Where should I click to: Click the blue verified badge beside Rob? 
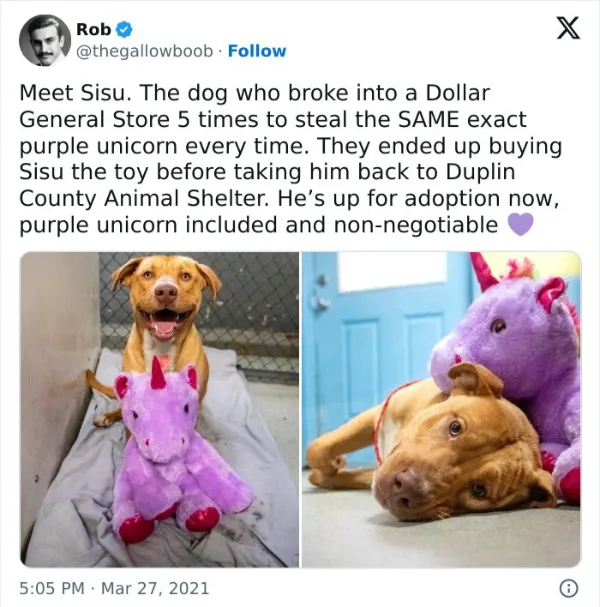click(x=124, y=30)
